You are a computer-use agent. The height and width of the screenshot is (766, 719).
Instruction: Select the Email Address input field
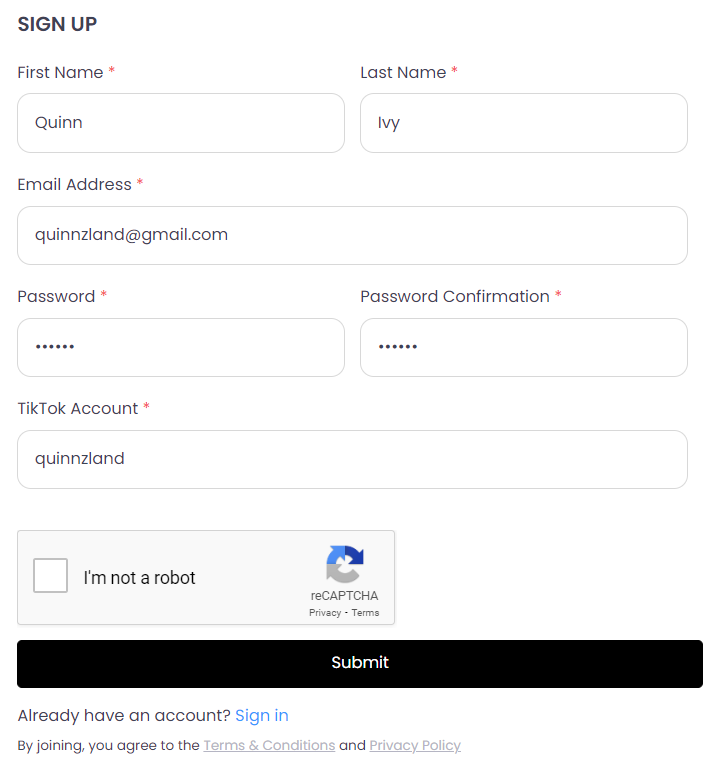click(353, 235)
